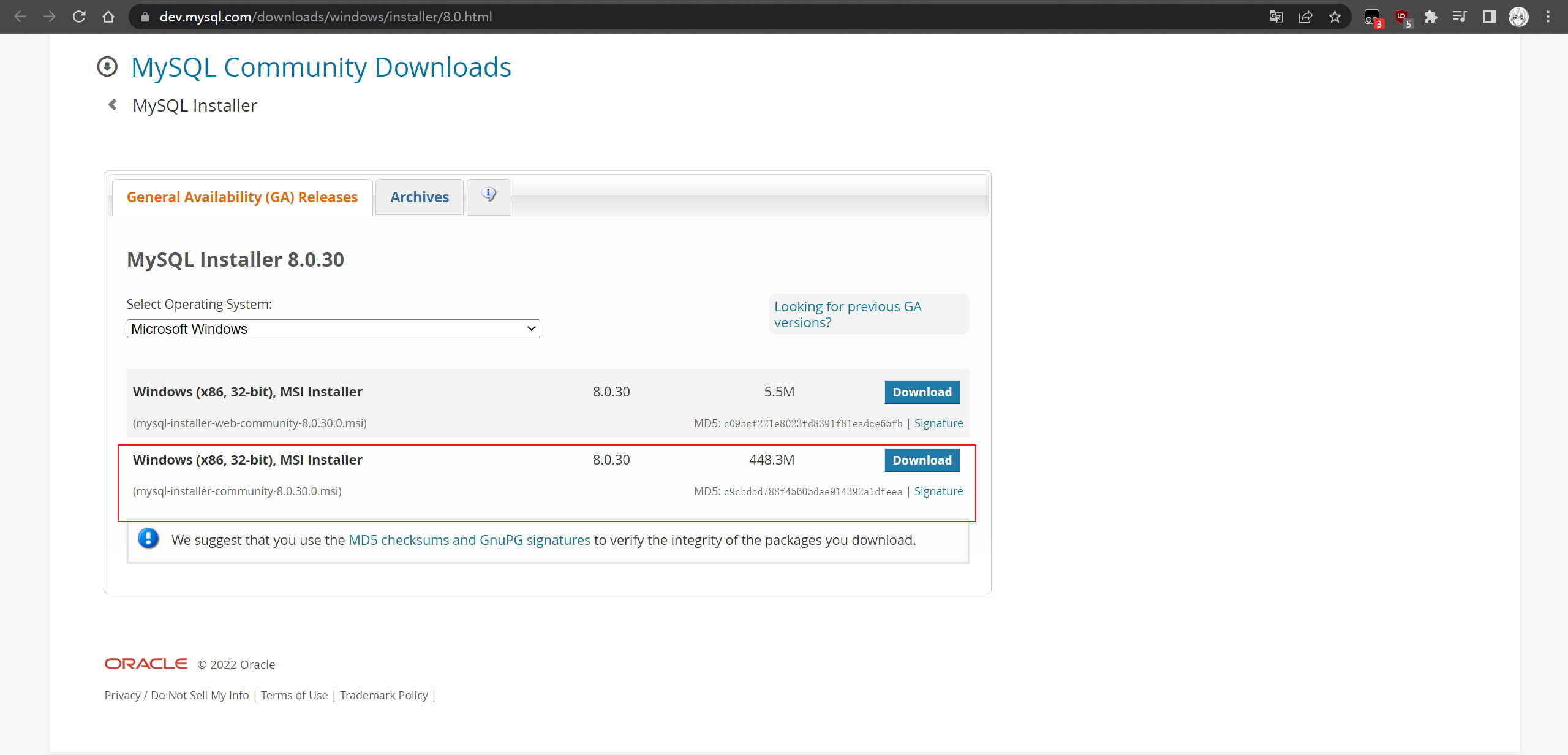
Task: Switch to the Archives tab
Action: (420, 197)
